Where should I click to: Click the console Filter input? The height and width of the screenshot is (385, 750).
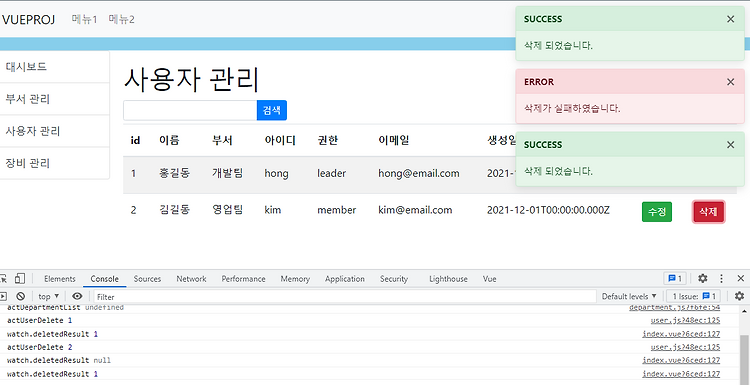pos(345,297)
